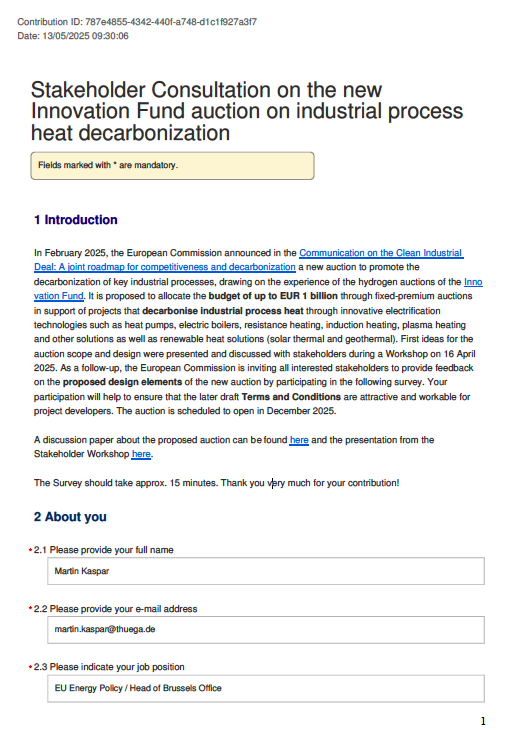The image size is (505, 732).
Task: Click the Contribution ID text at top
Action: [x=137, y=22]
